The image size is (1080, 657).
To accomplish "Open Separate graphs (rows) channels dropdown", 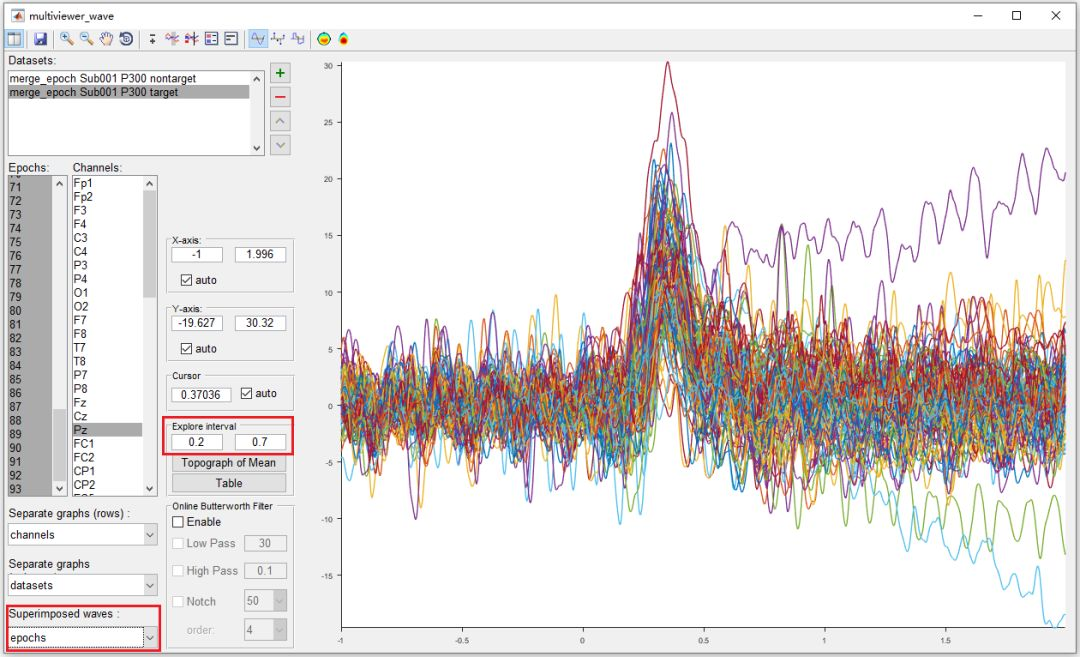I will coord(83,534).
